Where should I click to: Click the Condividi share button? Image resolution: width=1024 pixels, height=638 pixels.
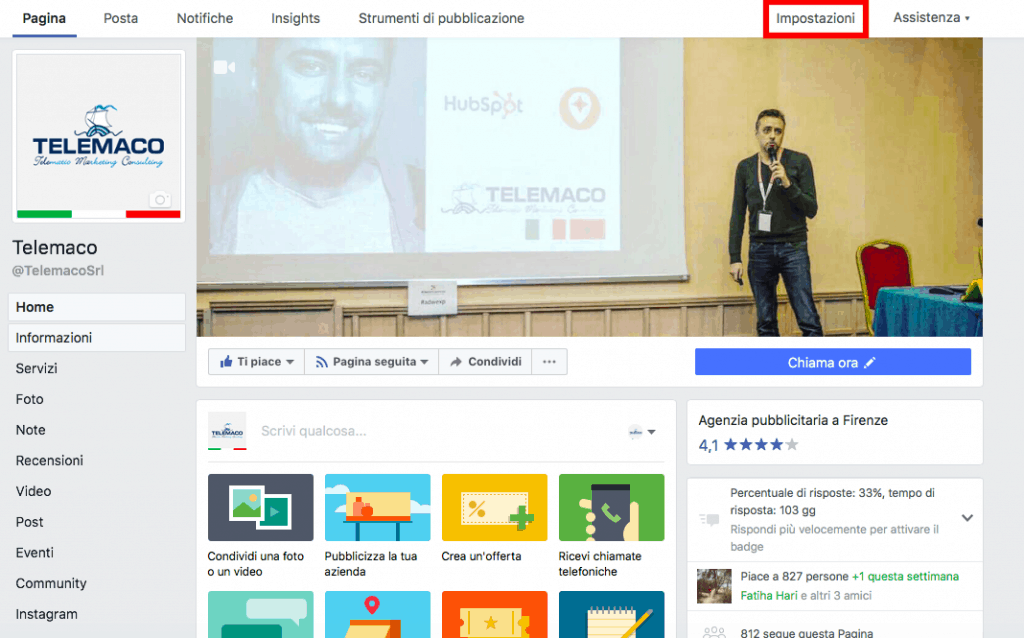(485, 362)
